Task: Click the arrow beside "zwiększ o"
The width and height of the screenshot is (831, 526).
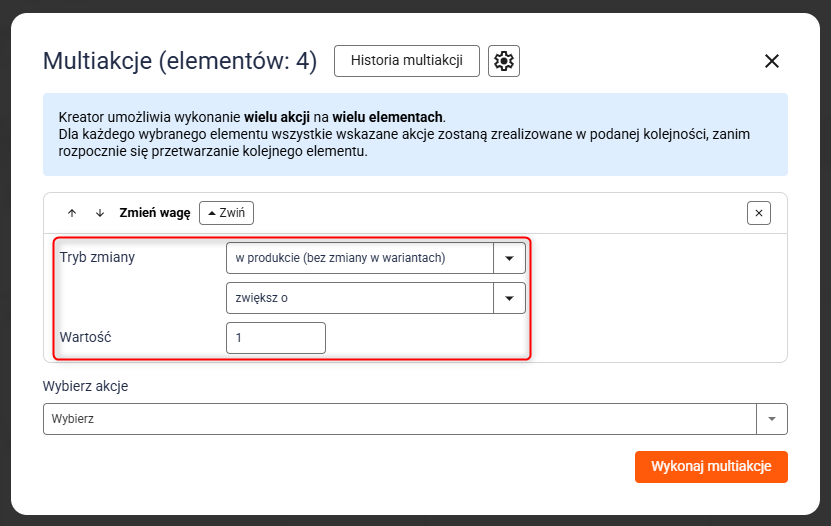Action: pyautogui.click(x=510, y=298)
